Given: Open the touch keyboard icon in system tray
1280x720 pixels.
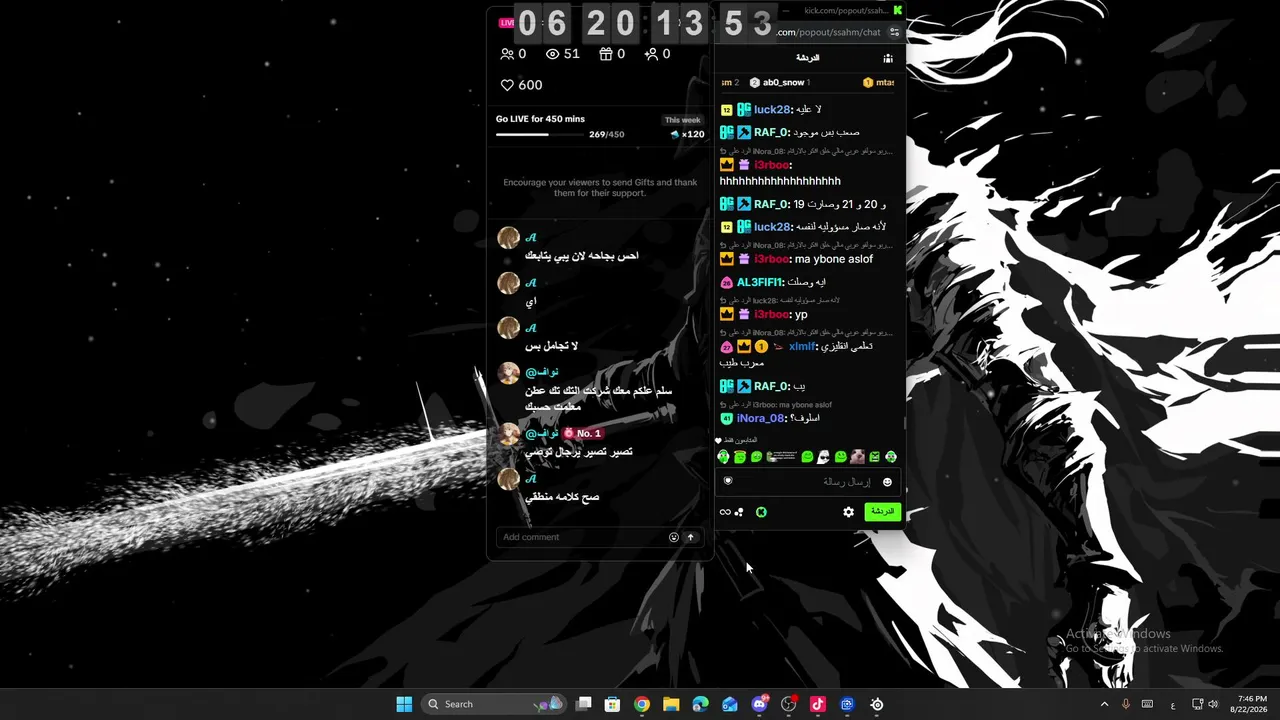Looking at the screenshot, I should click(1148, 704).
